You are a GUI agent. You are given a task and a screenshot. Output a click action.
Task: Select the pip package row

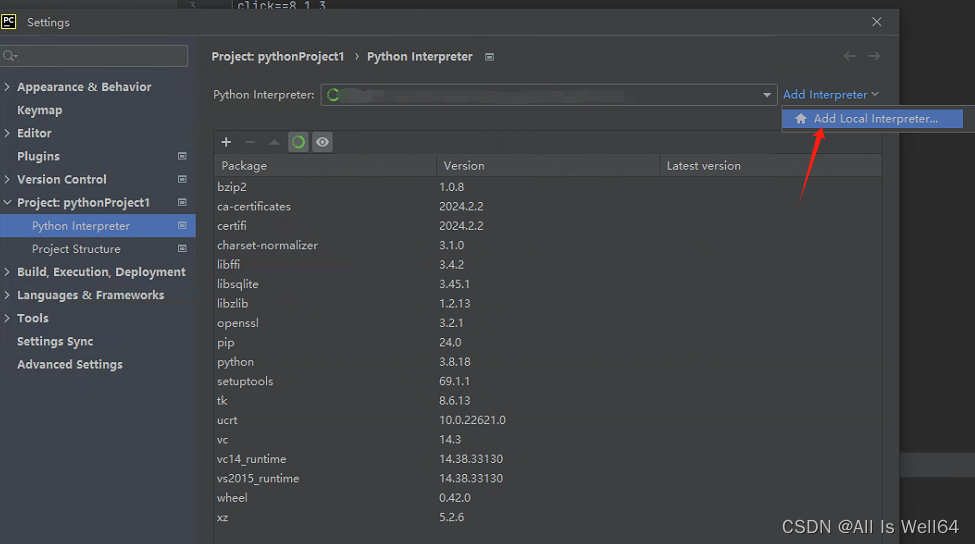[x=547, y=343]
